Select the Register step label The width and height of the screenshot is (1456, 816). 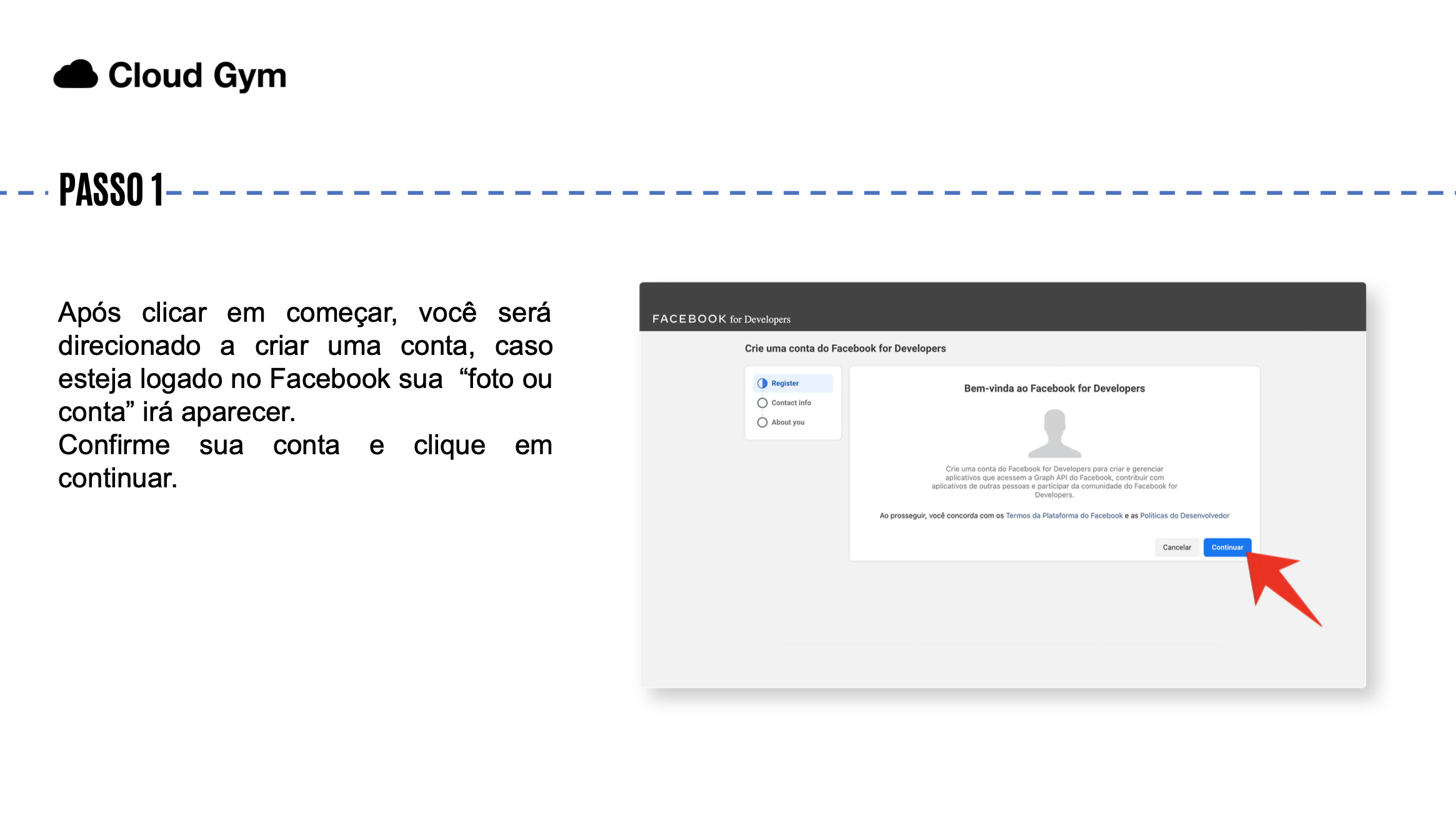(785, 384)
